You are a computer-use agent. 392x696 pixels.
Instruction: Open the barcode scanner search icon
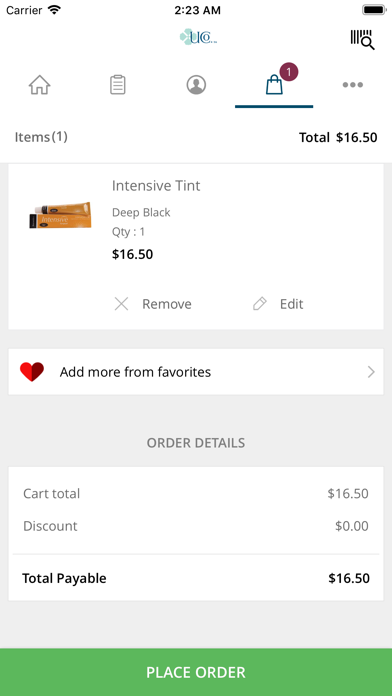[363, 40]
